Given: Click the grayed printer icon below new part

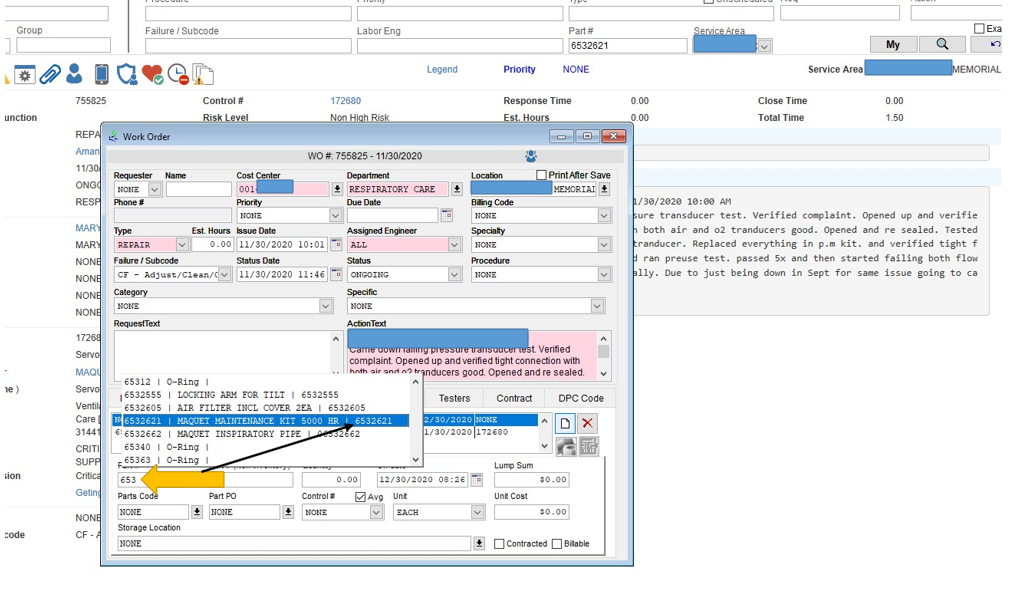Looking at the screenshot, I should point(565,447).
